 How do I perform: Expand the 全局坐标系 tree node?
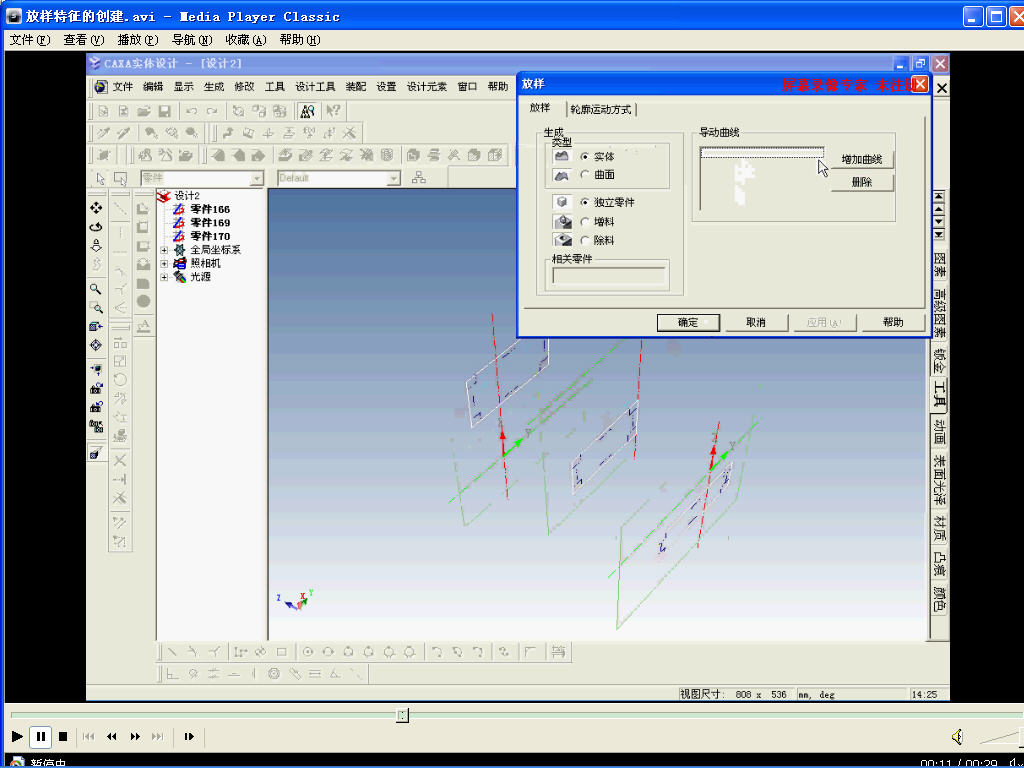click(164, 249)
